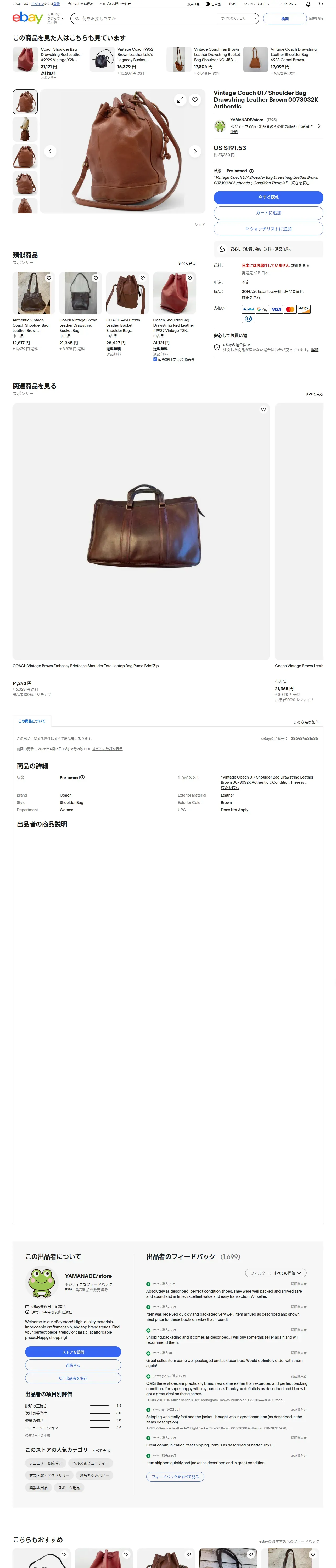This screenshot has width=336, height=1568.
Task: Expand ウォッチリスト dropdown in header
Action: click(x=256, y=4)
